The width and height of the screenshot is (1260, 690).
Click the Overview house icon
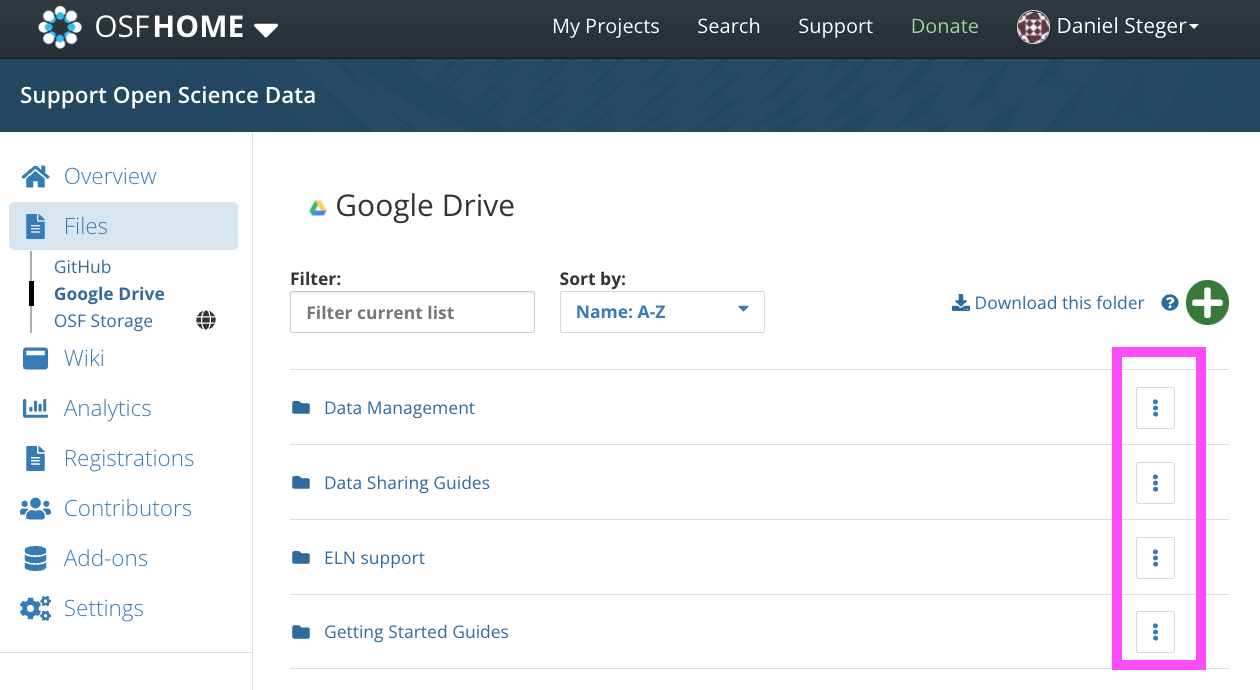point(36,176)
